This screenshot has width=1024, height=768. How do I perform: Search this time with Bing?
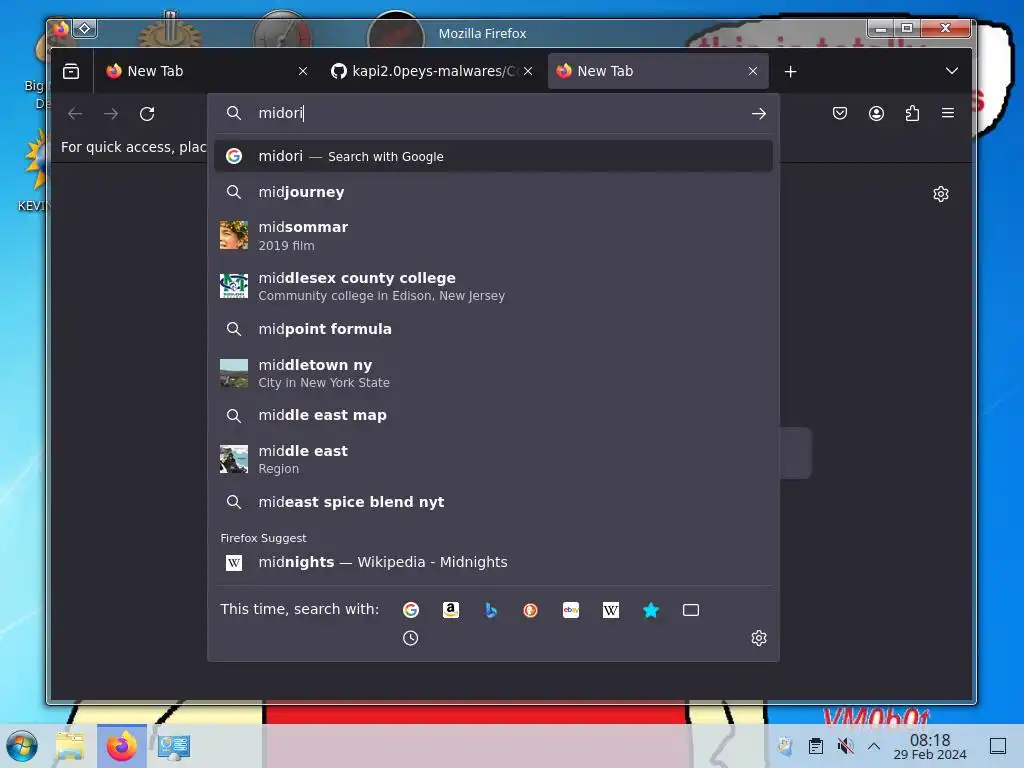click(490, 610)
